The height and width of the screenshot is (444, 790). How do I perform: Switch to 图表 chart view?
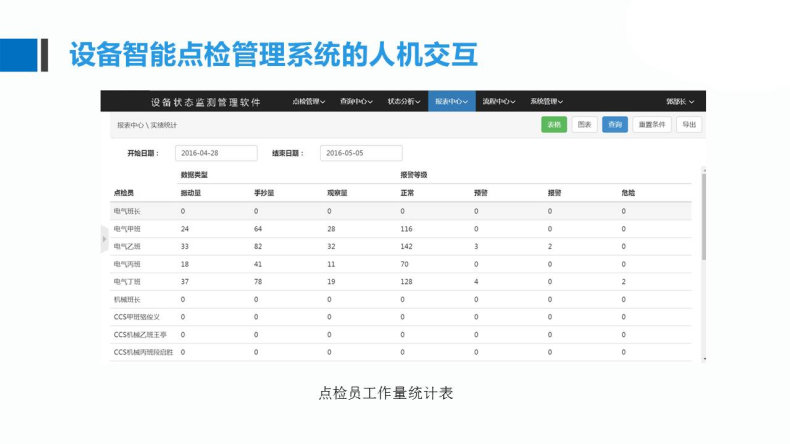tap(585, 125)
